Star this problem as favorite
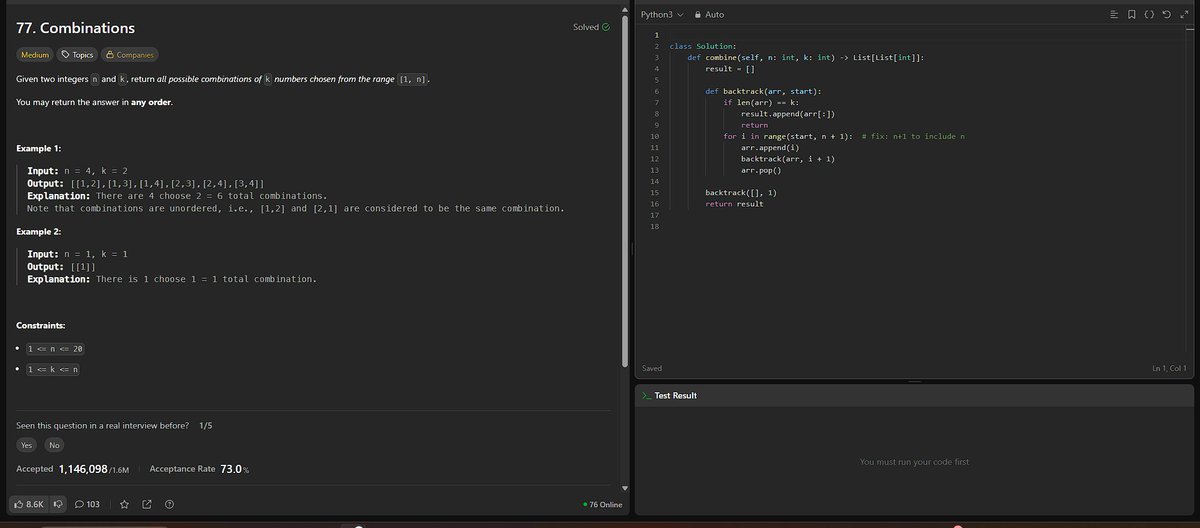The image size is (1200, 528). pyautogui.click(x=124, y=504)
